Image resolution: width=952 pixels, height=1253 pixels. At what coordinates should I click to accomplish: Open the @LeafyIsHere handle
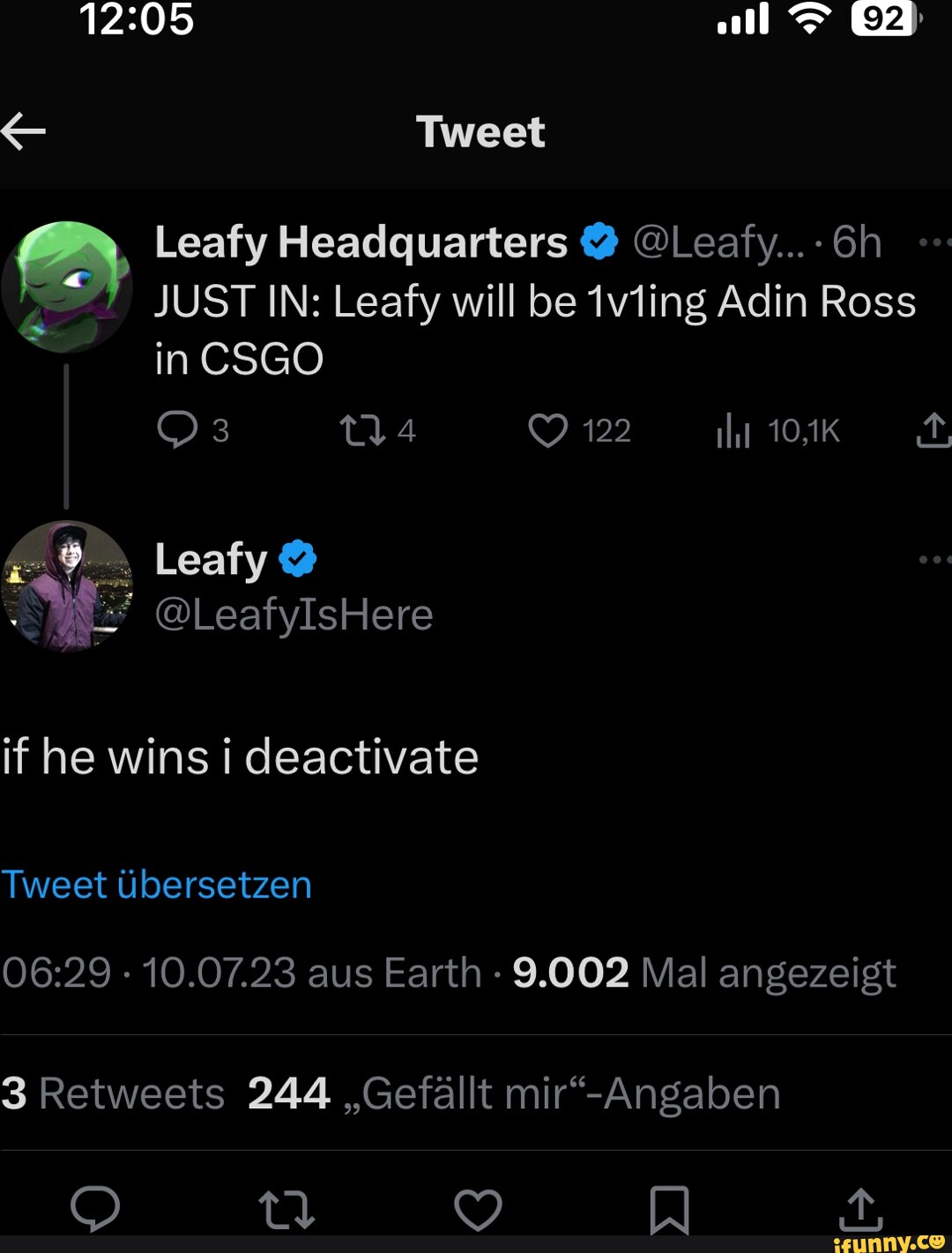[294, 615]
